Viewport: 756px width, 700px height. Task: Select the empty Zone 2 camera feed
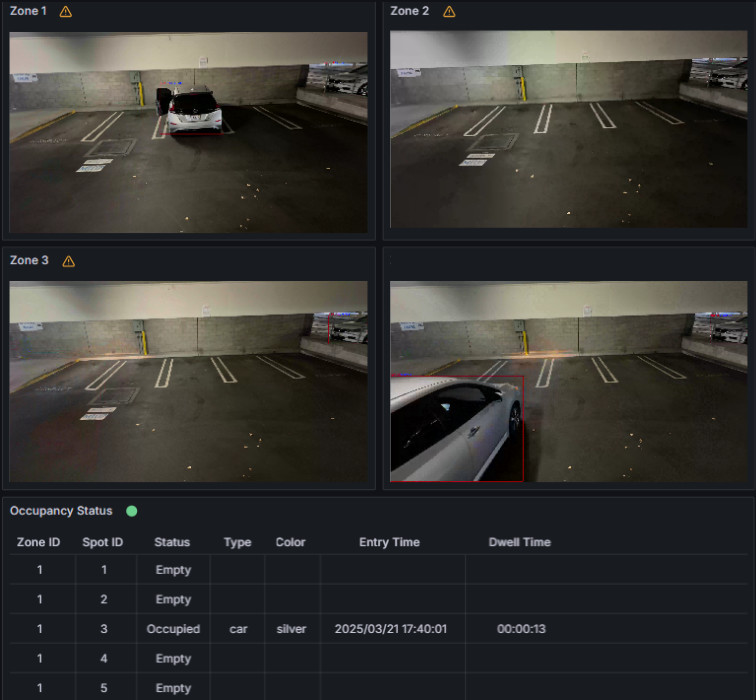pos(568,130)
